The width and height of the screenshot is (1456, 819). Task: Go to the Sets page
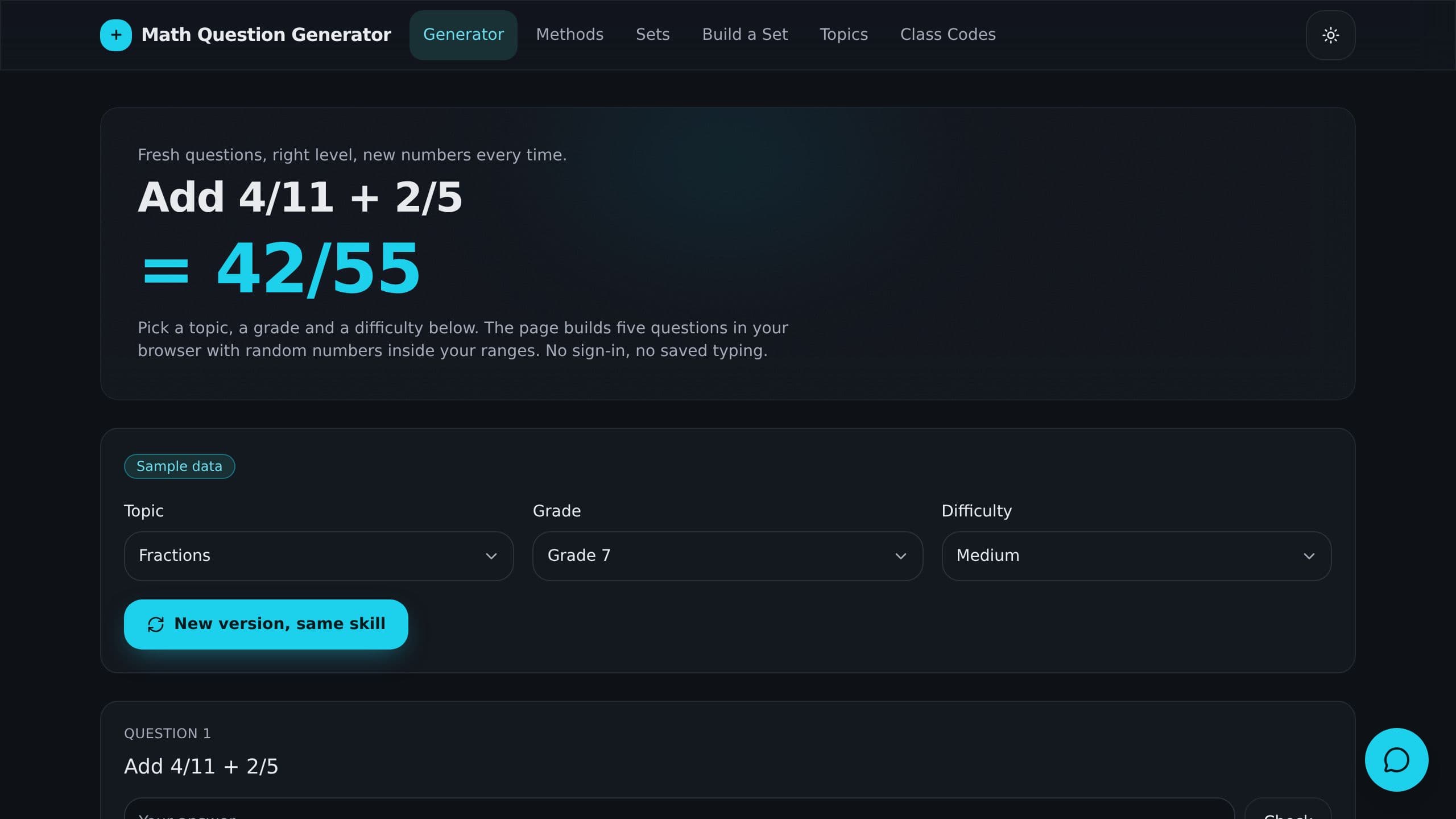click(x=653, y=35)
